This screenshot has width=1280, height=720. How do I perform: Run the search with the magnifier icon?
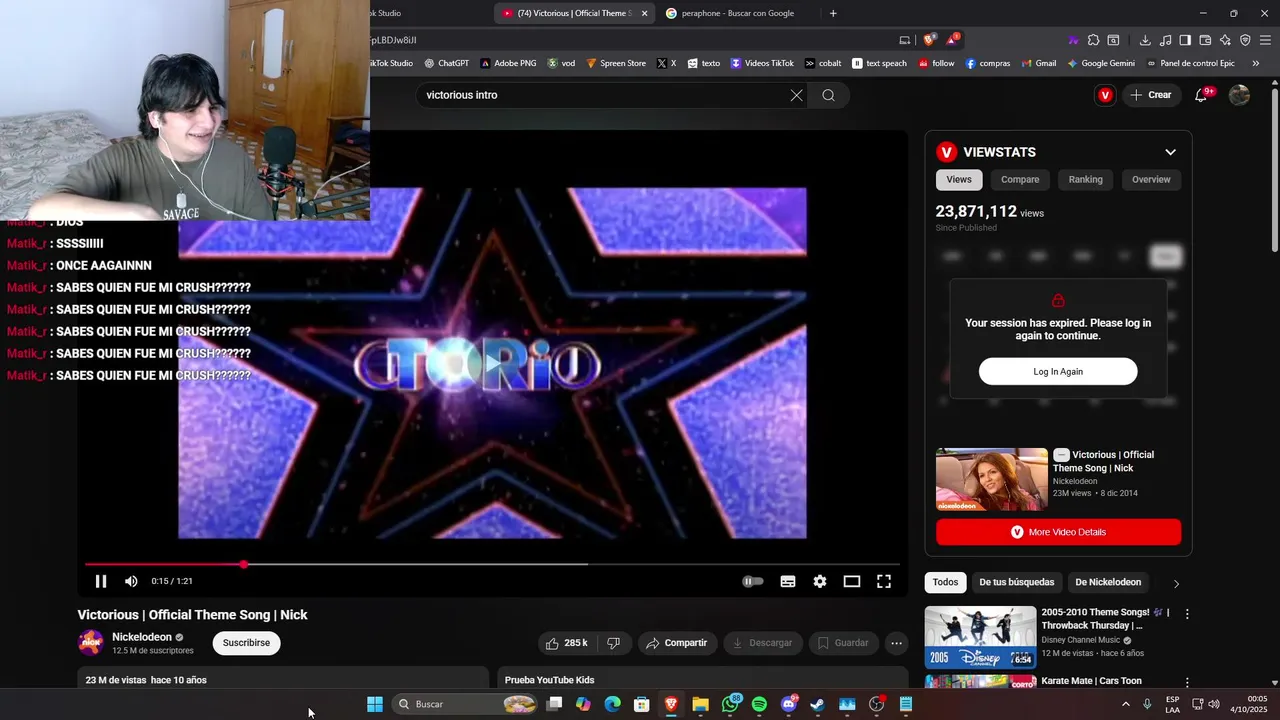tap(828, 95)
